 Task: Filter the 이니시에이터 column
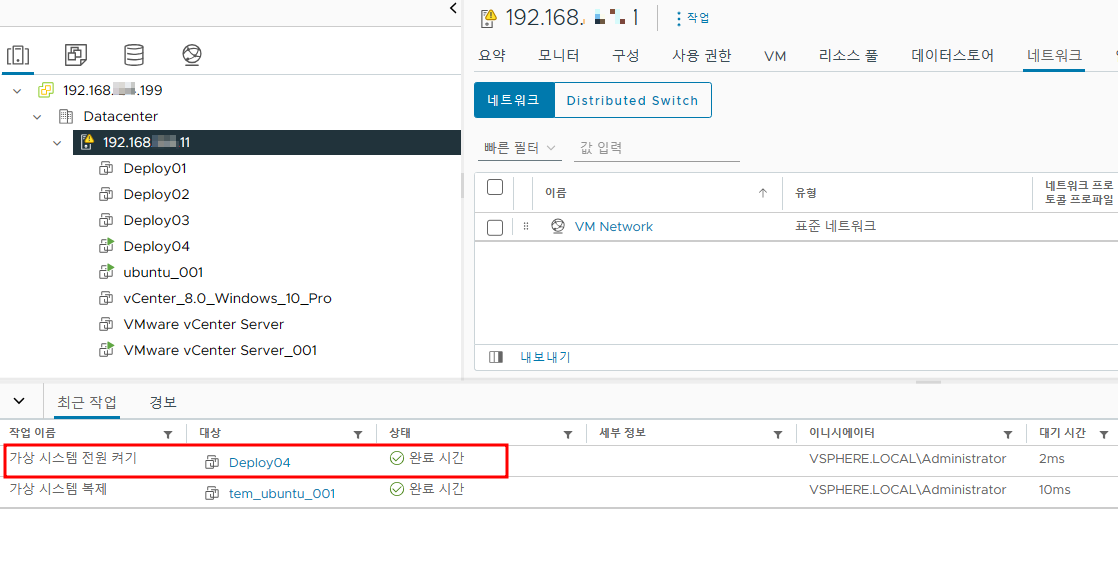1008,434
